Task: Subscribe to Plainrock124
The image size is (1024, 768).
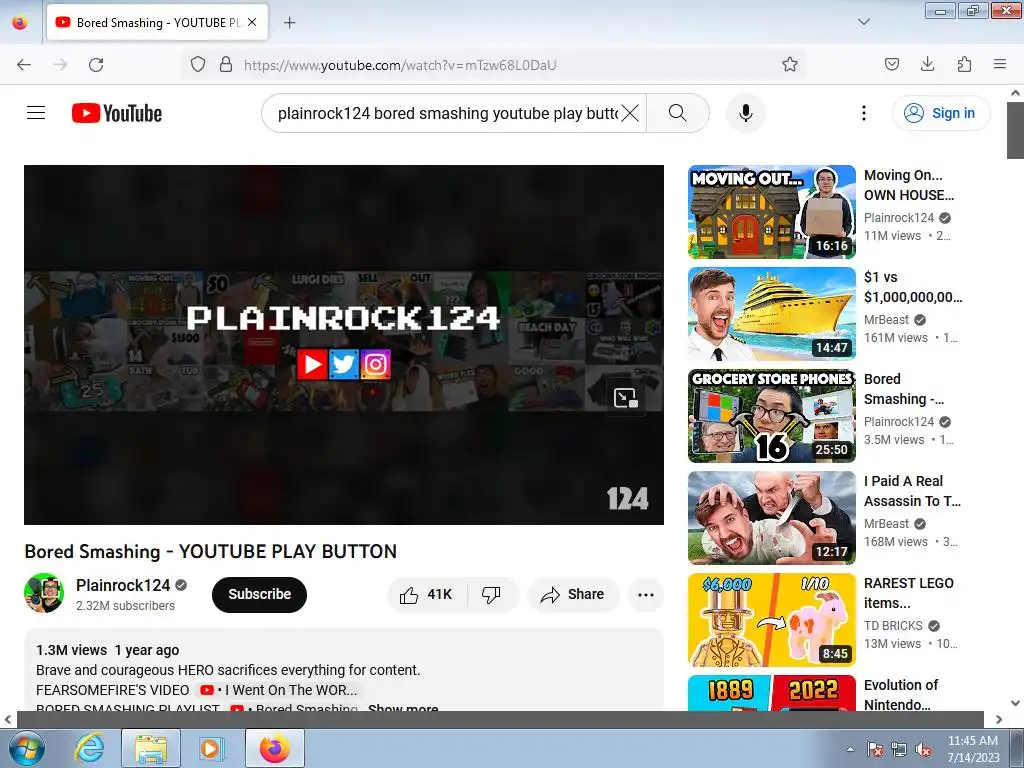Action: pyautogui.click(x=259, y=594)
